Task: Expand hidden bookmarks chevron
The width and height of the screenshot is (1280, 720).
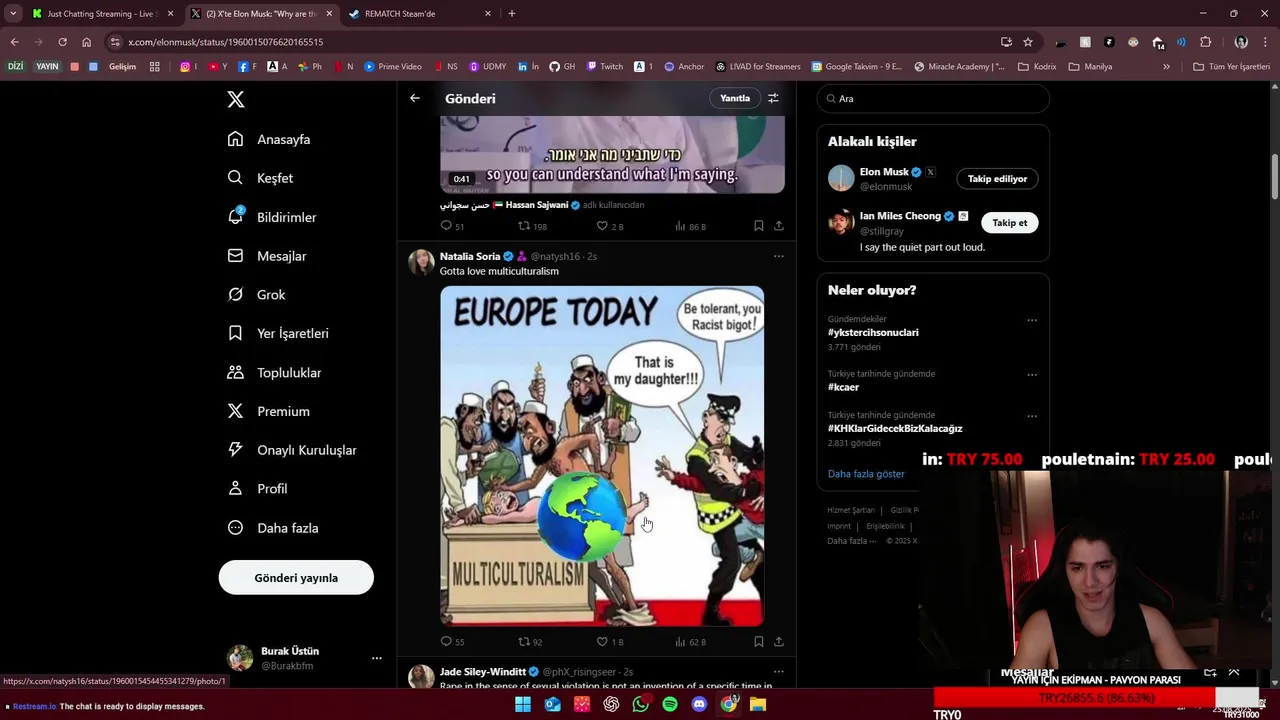Action: tap(1166, 67)
